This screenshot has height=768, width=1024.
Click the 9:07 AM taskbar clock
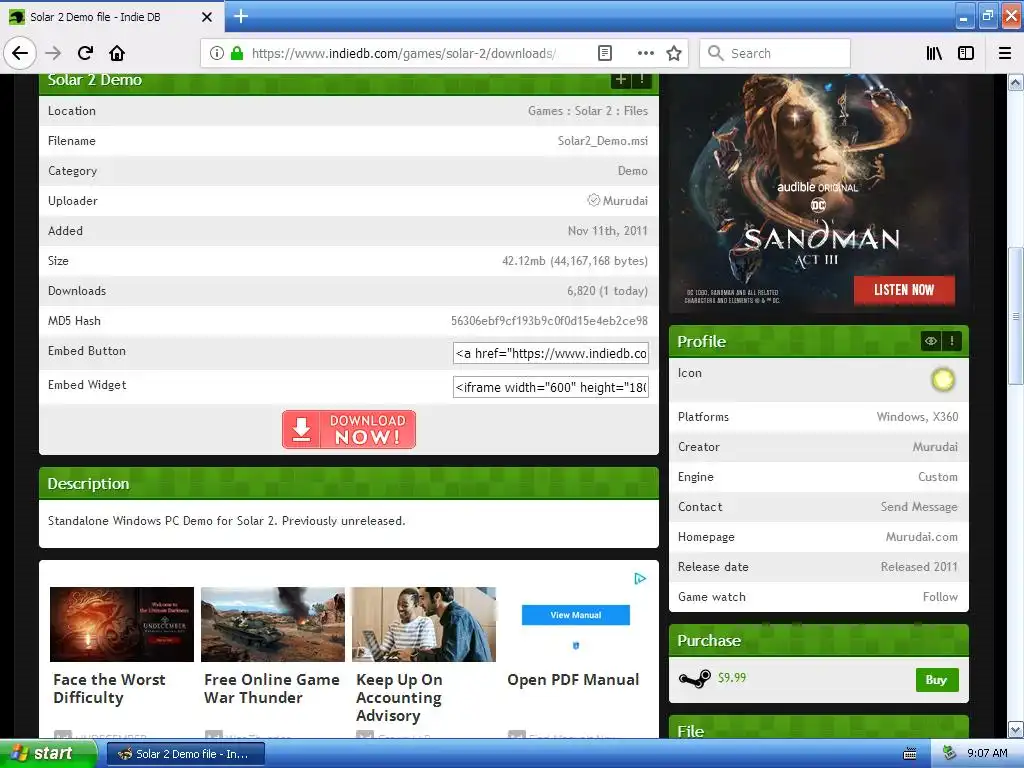click(987, 754)
